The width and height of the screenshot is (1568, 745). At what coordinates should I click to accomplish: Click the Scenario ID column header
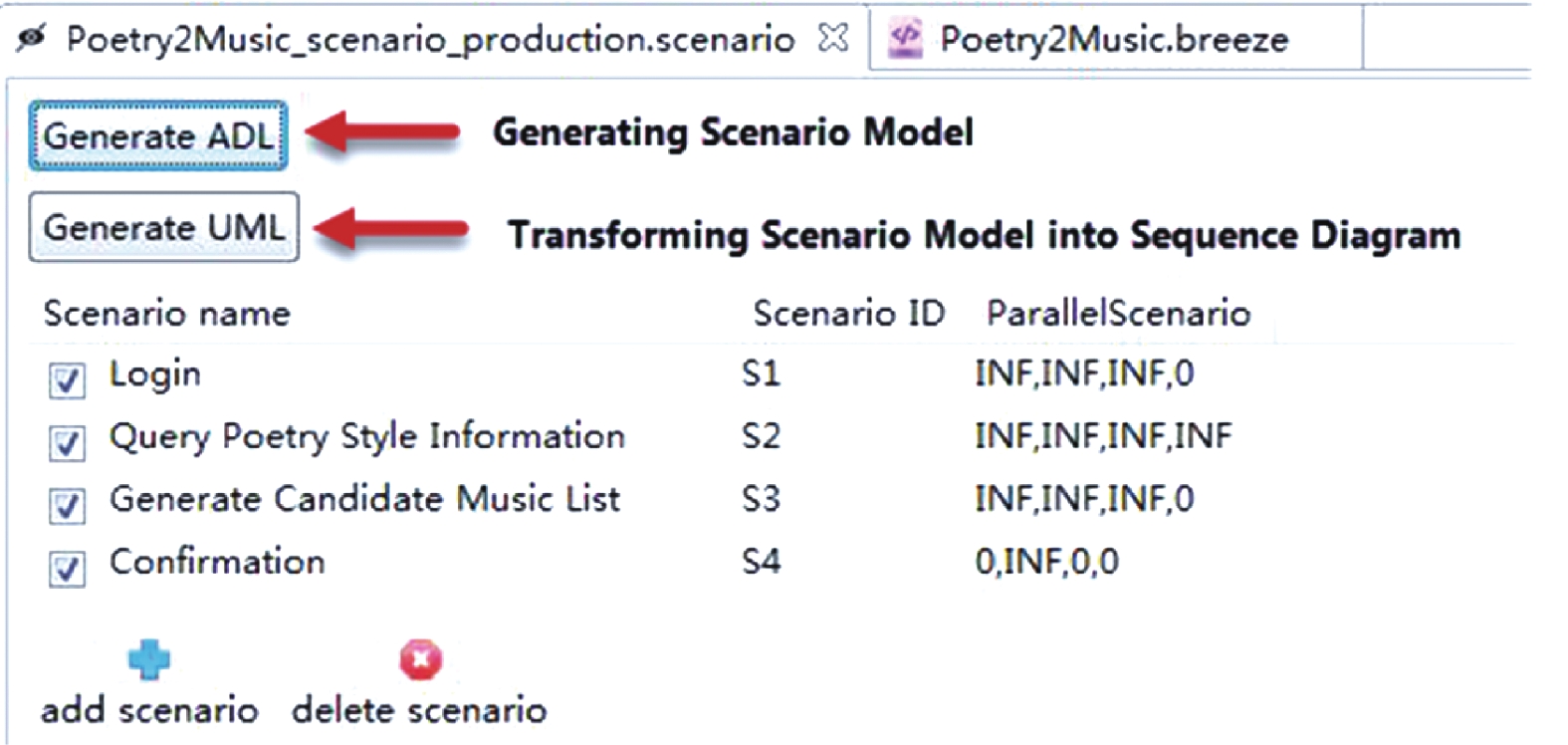[x=848, y=314]
